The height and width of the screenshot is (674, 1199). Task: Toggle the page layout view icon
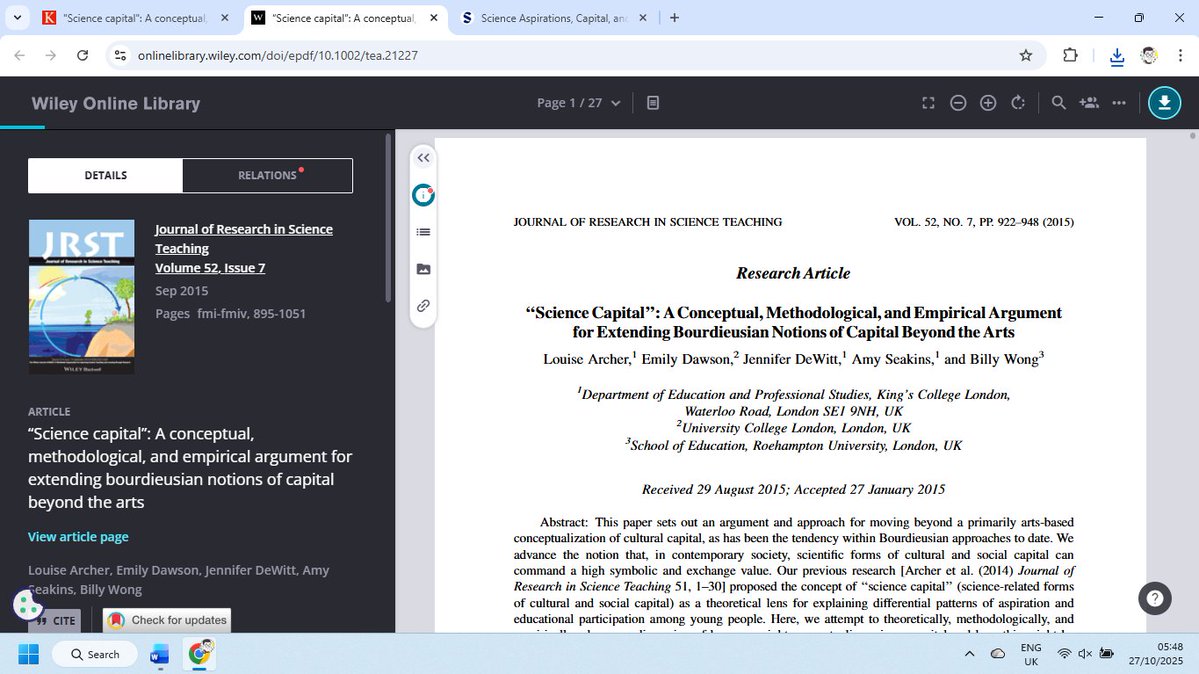click(x=653, y=103)
